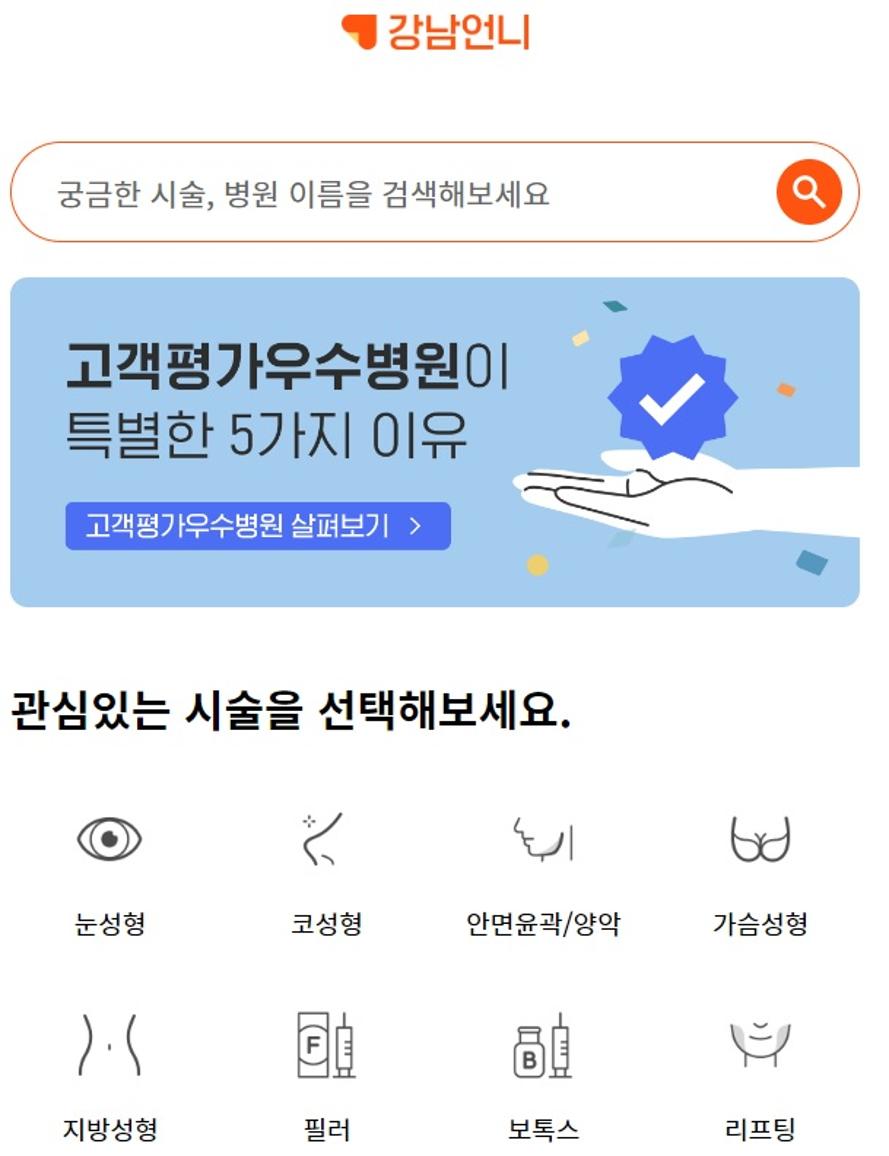
Task: Select the eye surgery (눈성형) icon
Action: point(109,839)
